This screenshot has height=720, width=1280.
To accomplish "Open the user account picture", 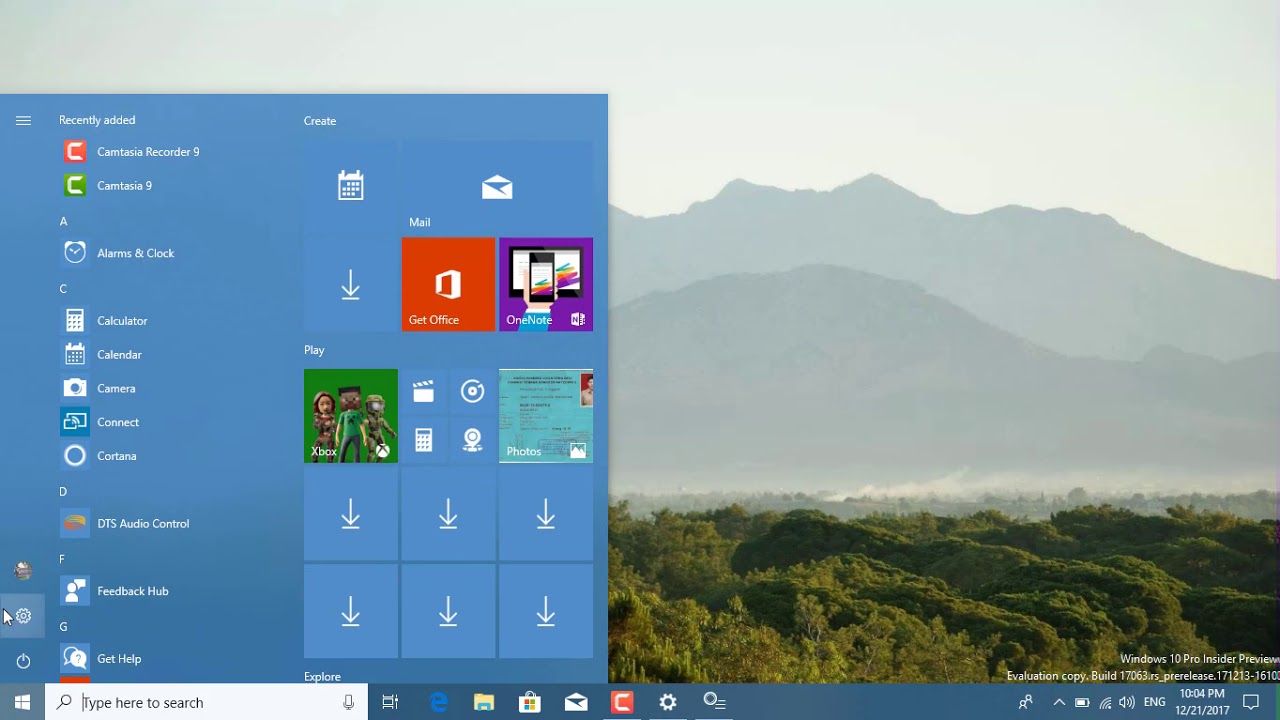I will (x=23, y=570).
